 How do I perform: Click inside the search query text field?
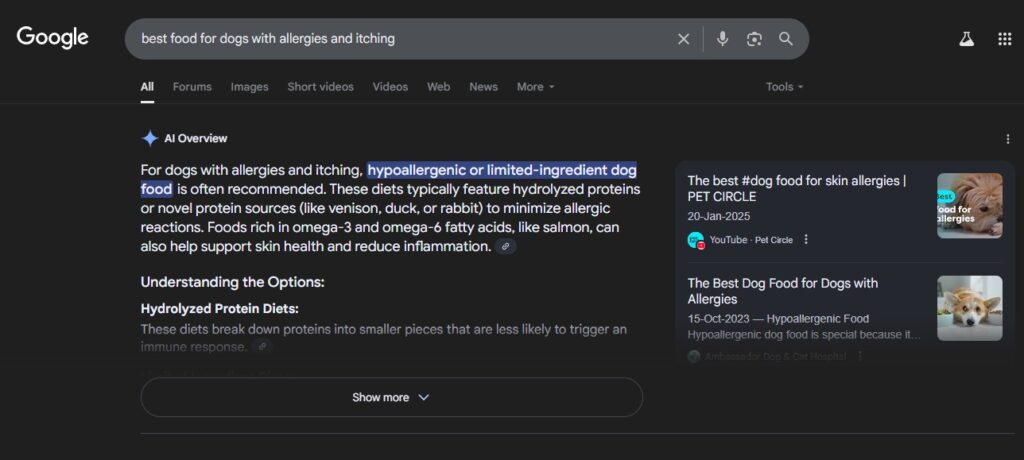[x=400, y=39]
